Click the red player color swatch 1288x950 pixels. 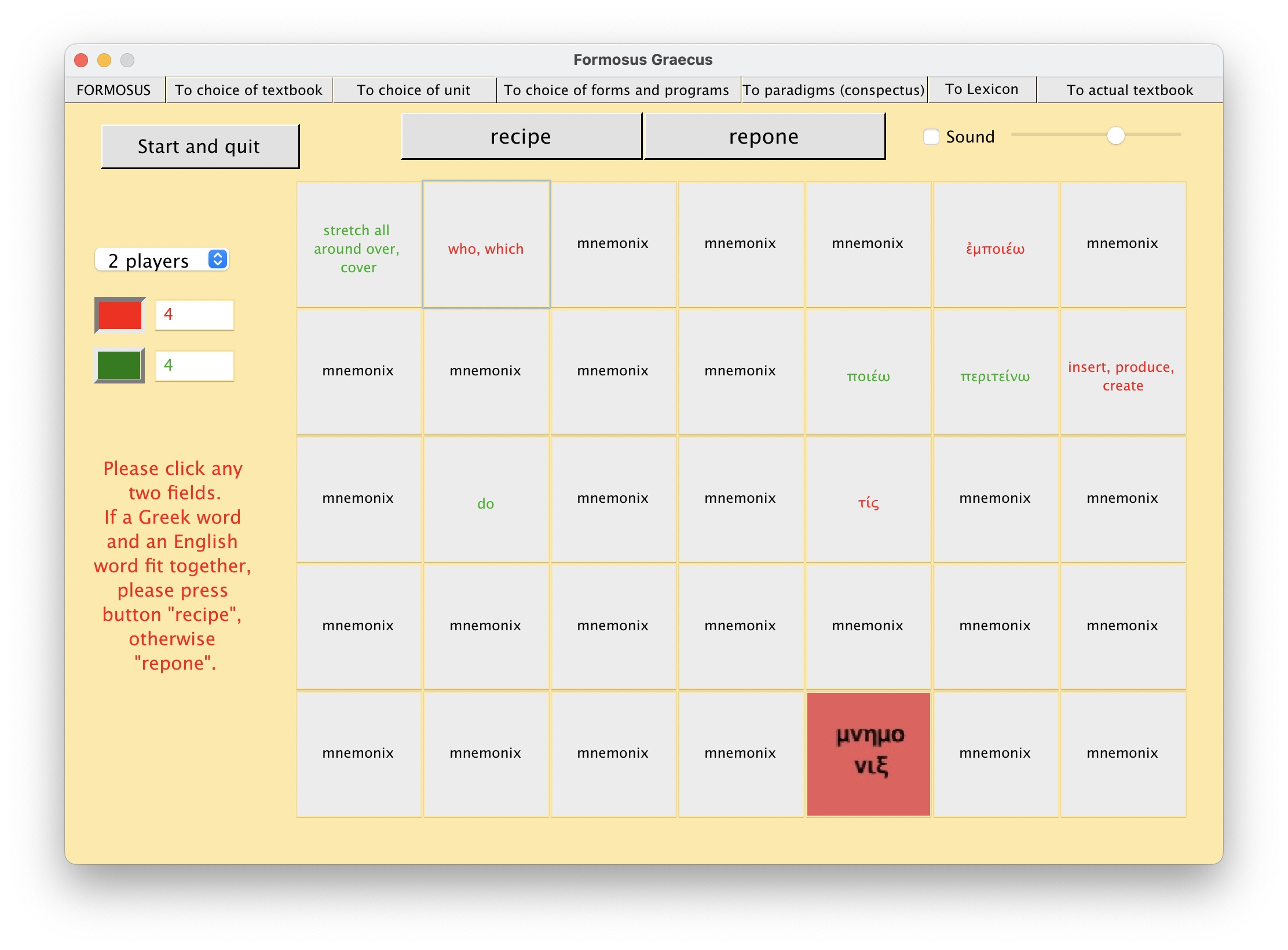pyautogui.click(x=120, y=315)
